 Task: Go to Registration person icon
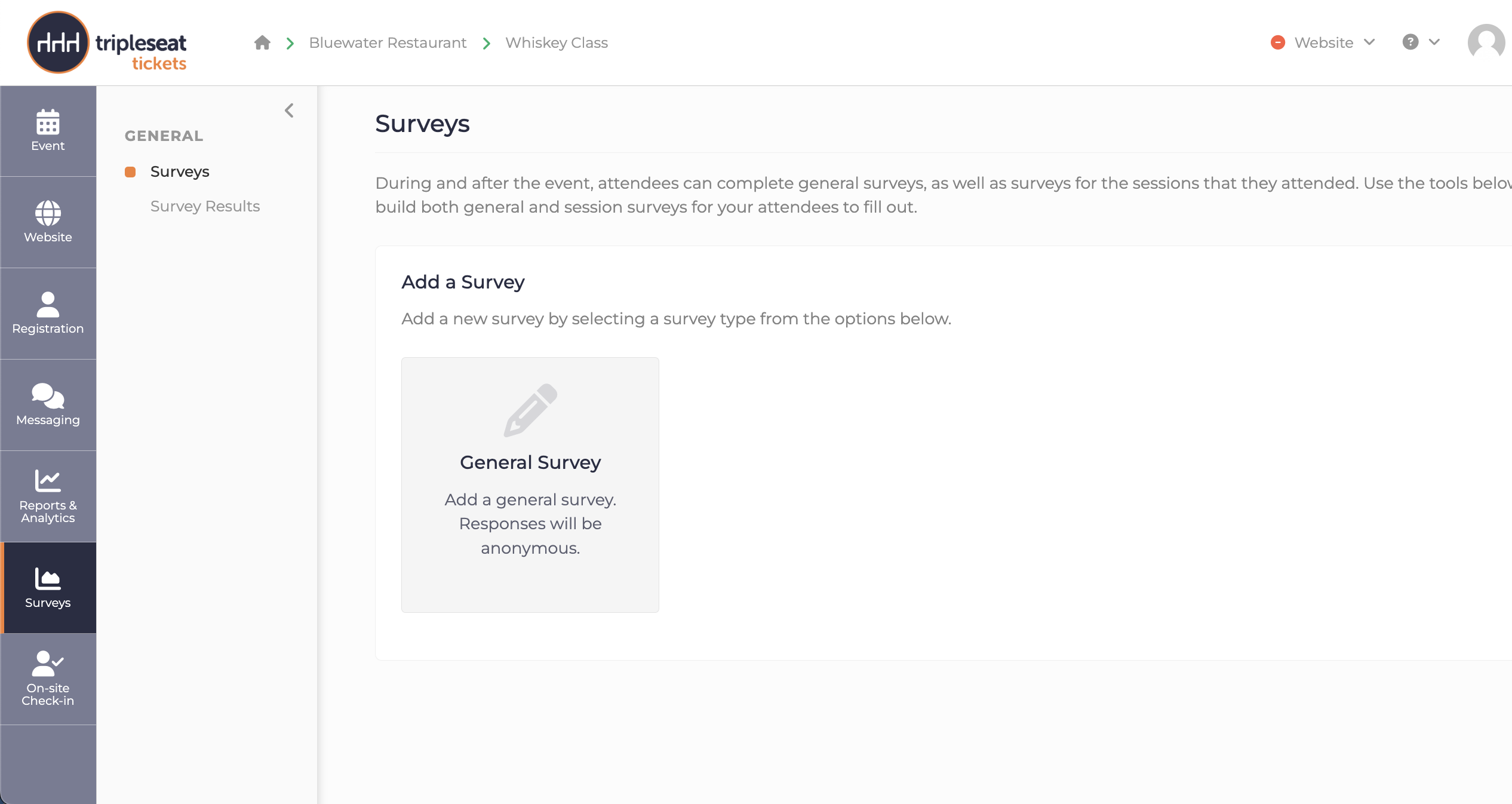coord(48,305)
